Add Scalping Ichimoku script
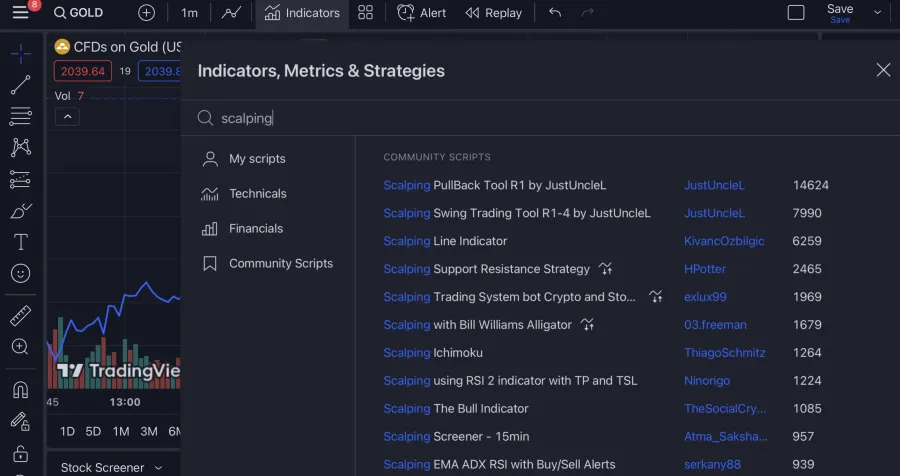Image resolution: width=900 pixels, height=476 pixels. [x=433, y=353]
